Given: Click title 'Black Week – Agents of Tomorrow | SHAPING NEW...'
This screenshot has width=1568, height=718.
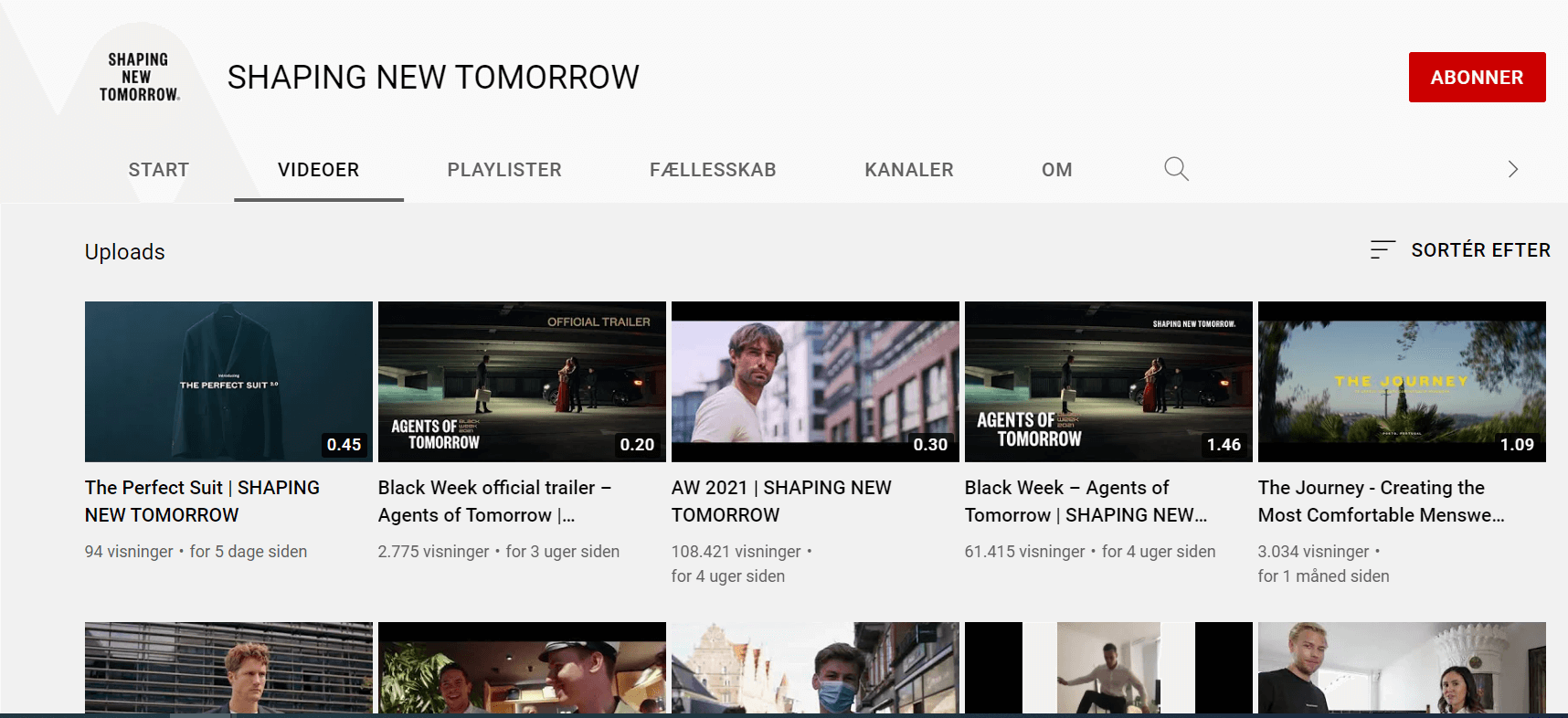Looking at the screenshot, I should pyautogui.click(x=1086, y=502).
